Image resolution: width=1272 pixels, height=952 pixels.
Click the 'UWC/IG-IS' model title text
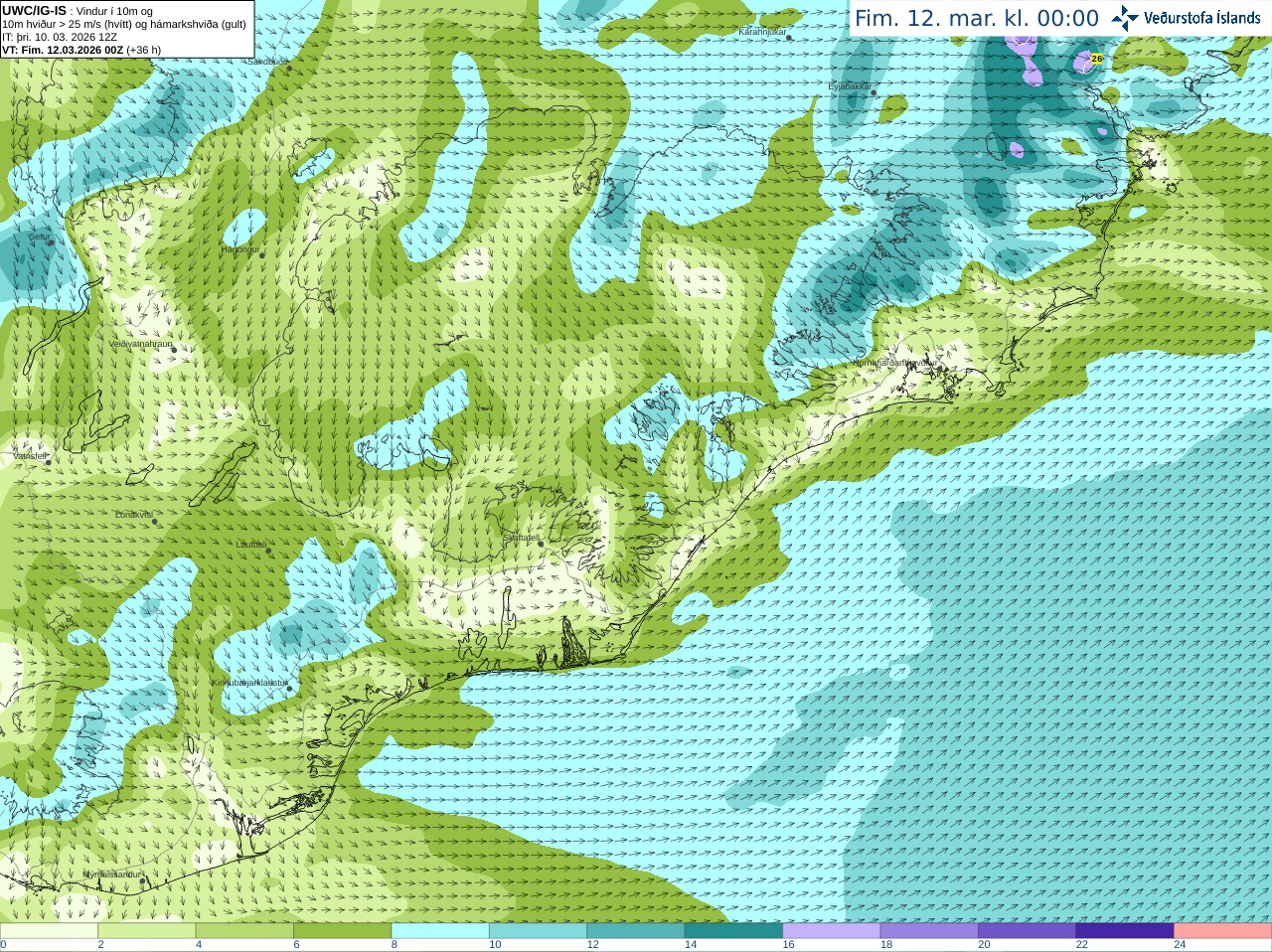pos(34,10)
